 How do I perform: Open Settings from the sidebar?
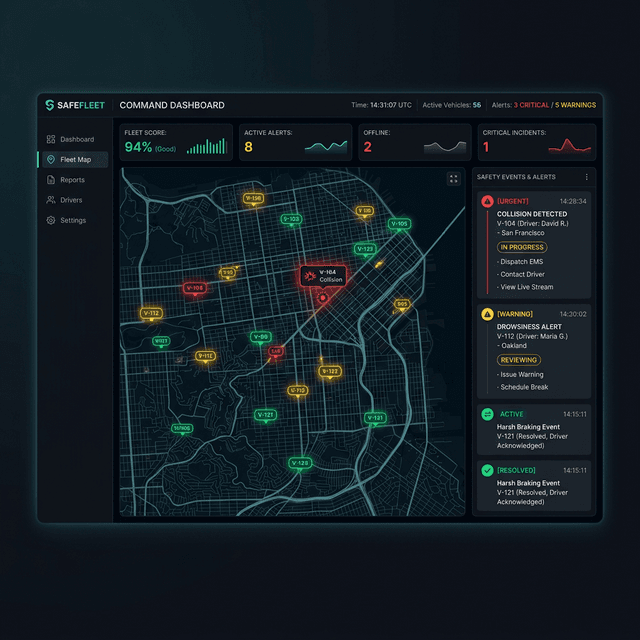tap(76, 220)
